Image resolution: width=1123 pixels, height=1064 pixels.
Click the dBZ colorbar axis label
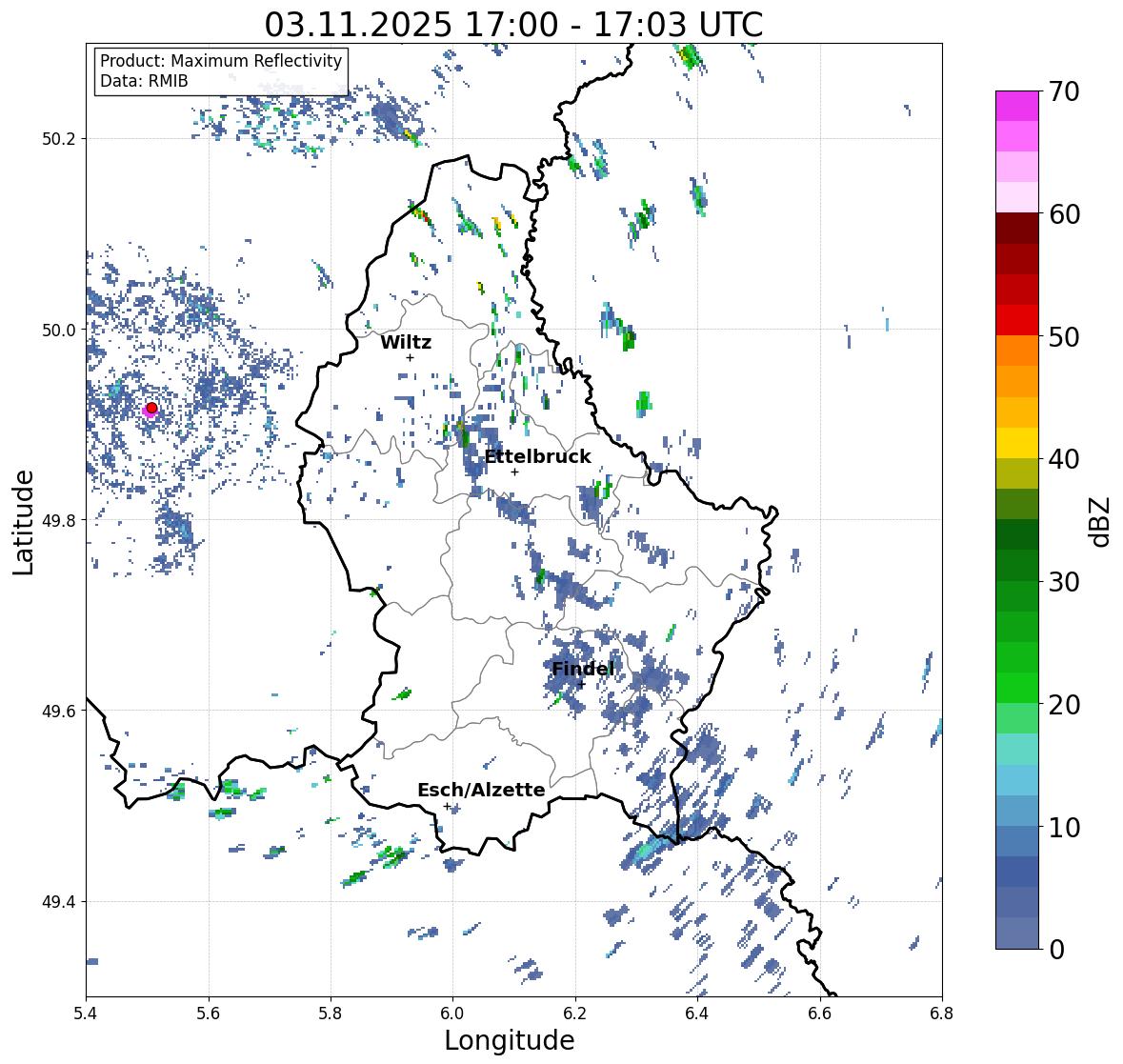pos(1101,521)
